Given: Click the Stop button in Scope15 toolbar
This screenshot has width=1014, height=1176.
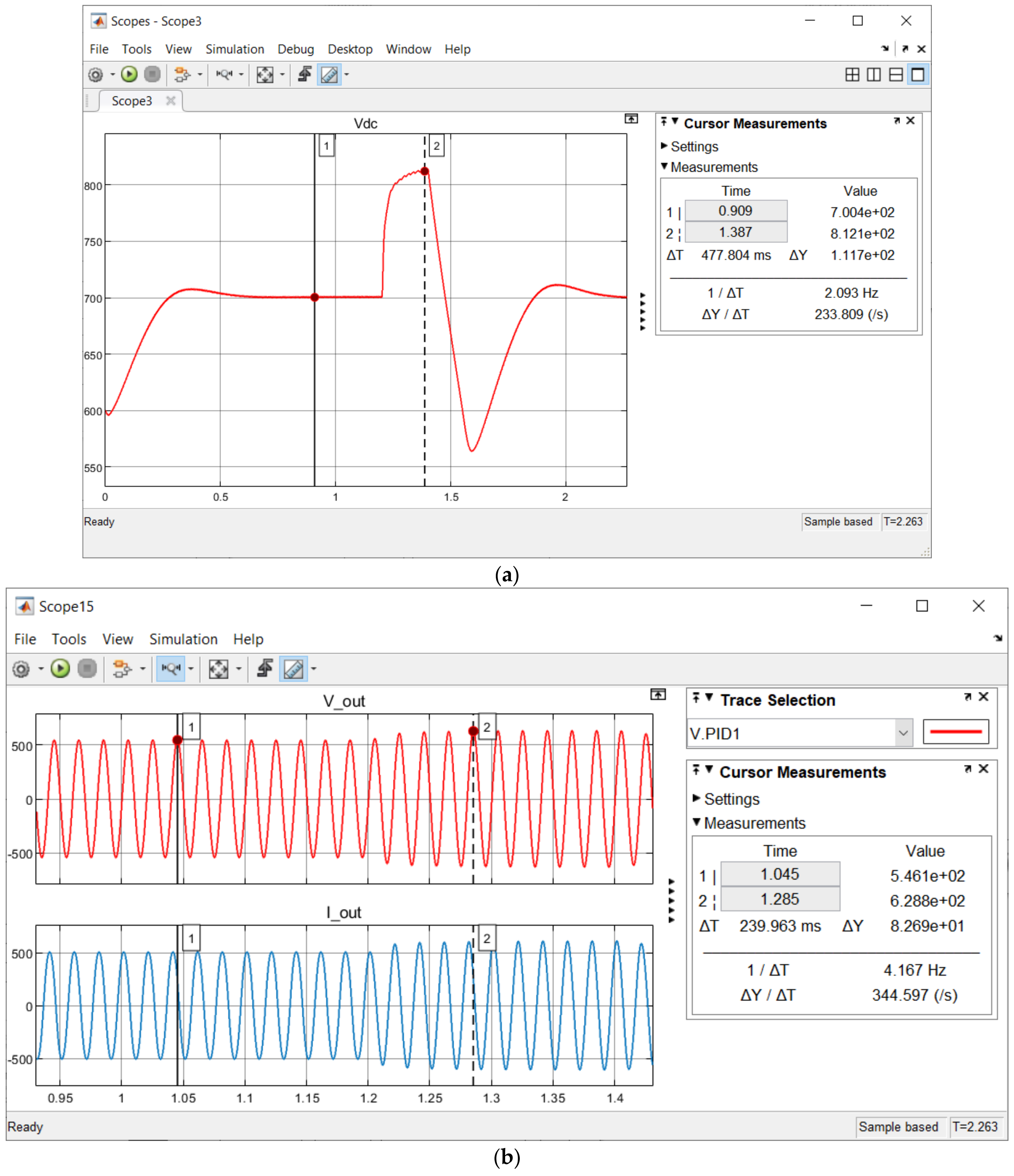Looking at the screenshot, I should (87, 668).
